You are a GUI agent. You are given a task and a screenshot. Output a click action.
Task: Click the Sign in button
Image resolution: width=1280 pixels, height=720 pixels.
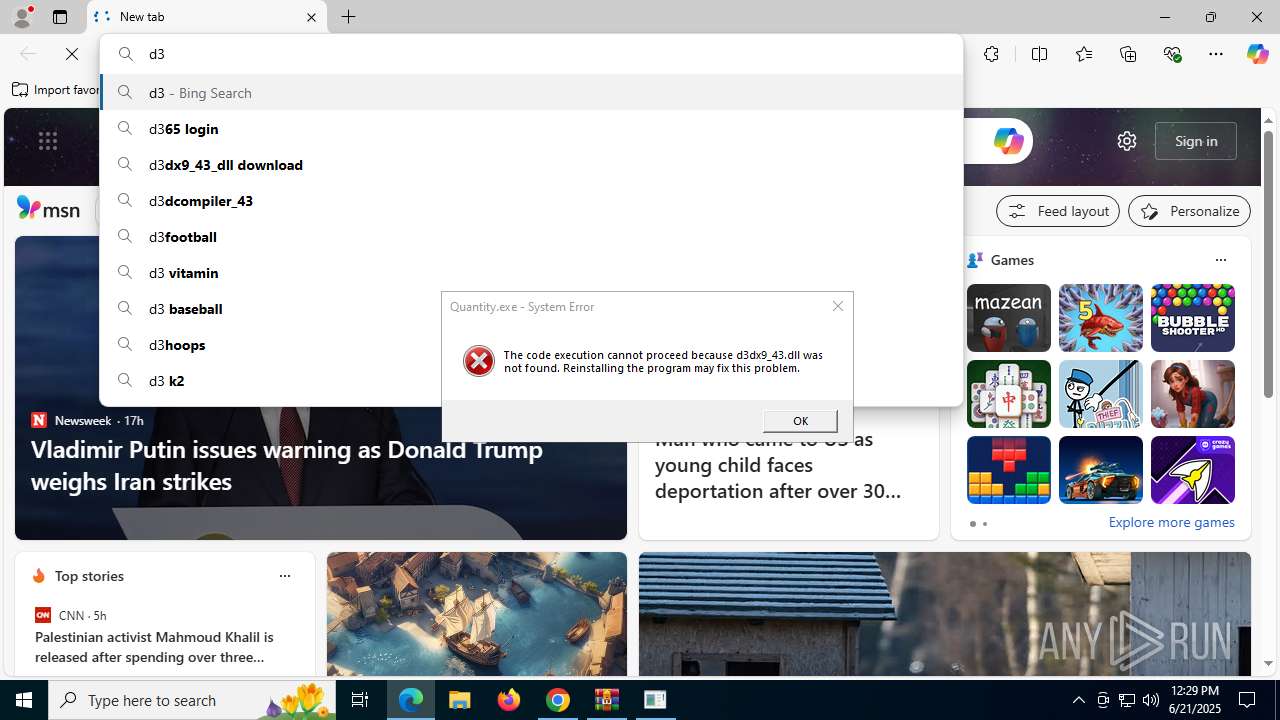(1196, 141)
